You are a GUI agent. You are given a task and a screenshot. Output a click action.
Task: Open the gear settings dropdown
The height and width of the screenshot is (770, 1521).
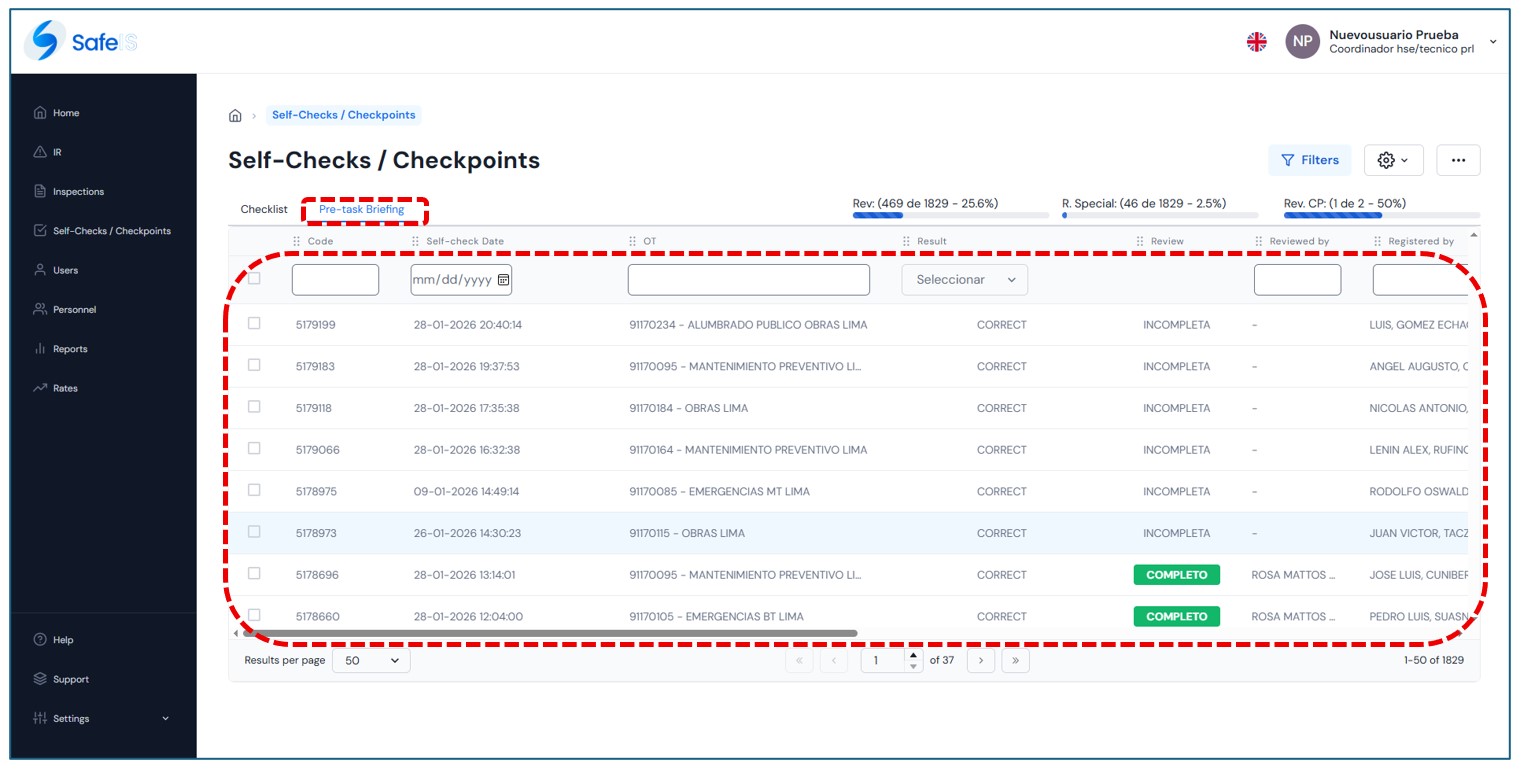tap(1393, 160)
